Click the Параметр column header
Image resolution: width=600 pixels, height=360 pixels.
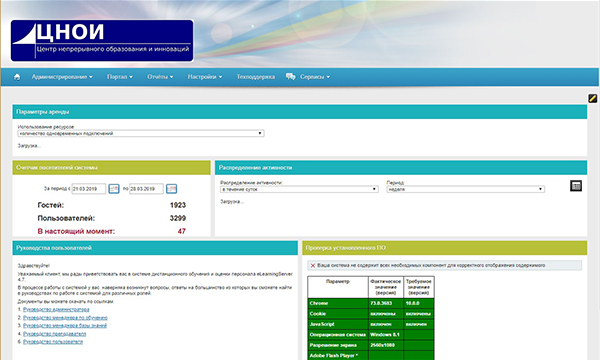pos(338,287)
